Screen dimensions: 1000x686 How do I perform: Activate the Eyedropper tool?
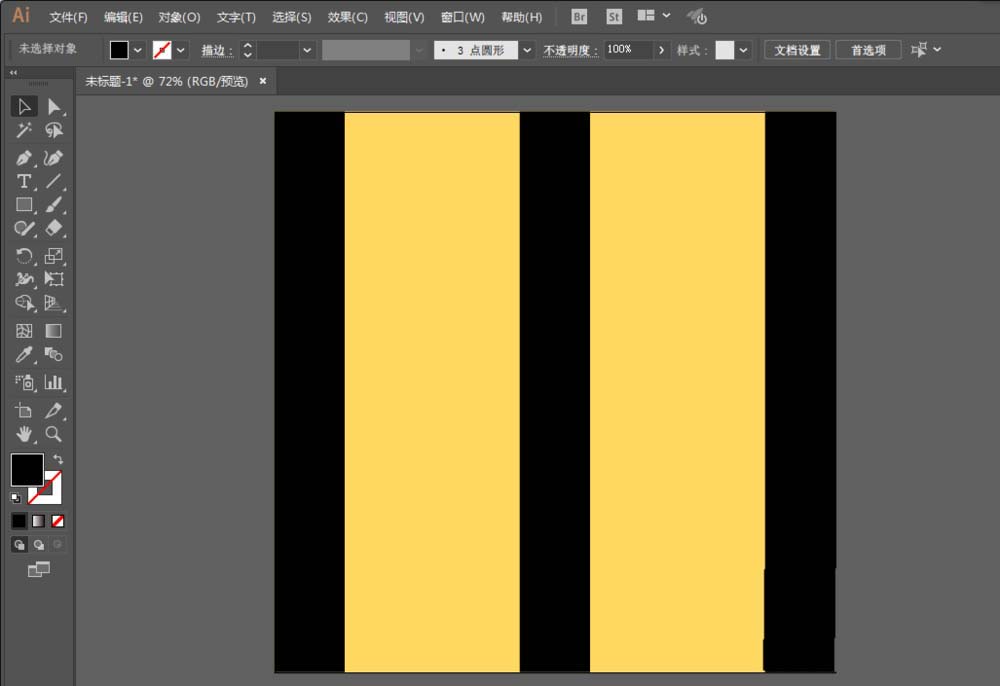[24, 355]
